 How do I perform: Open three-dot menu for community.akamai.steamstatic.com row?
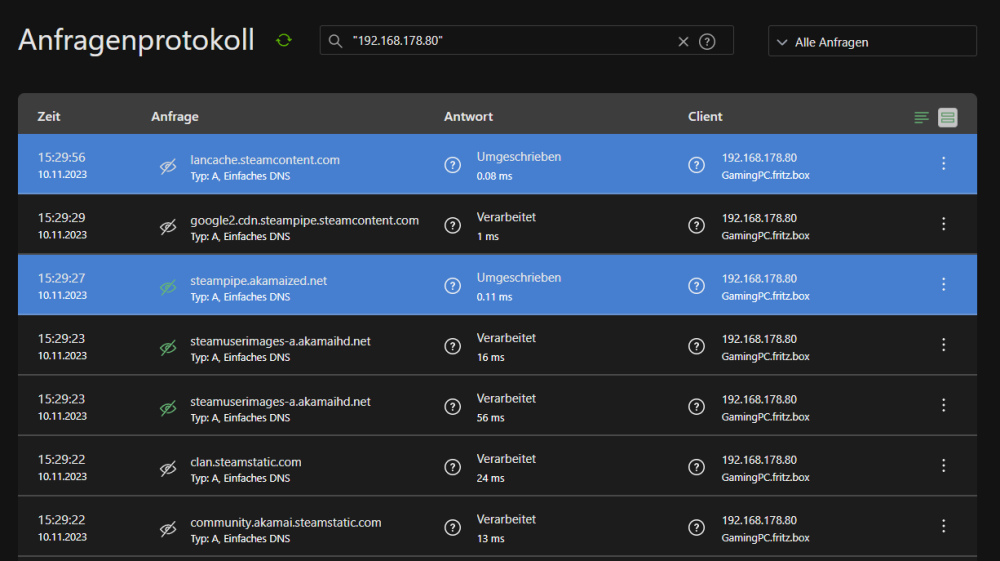943,526
